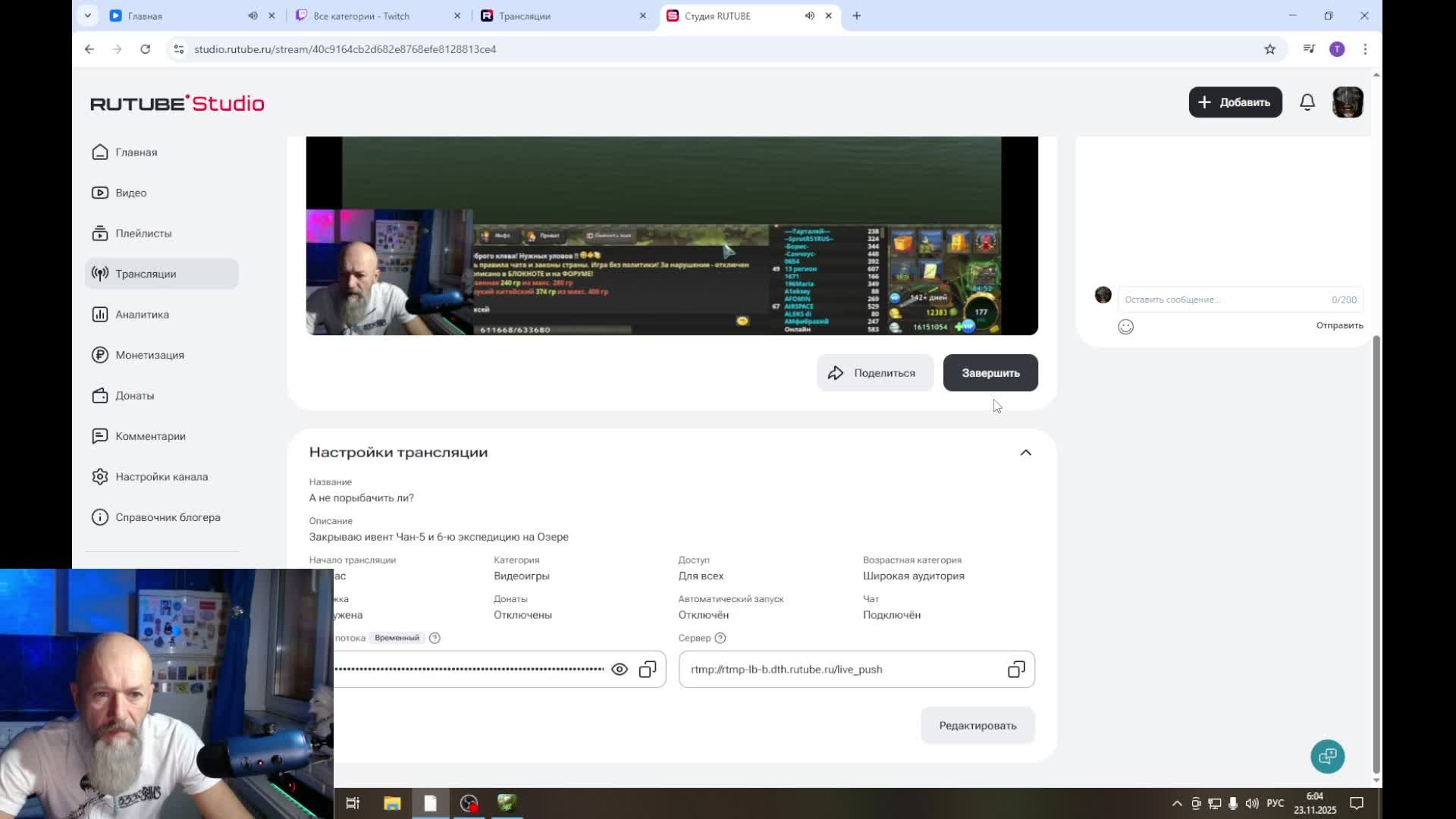This screenshot has height=819, width=1456.
Task: Click the page vertical scrollbar
Action: coord(1376,554)
